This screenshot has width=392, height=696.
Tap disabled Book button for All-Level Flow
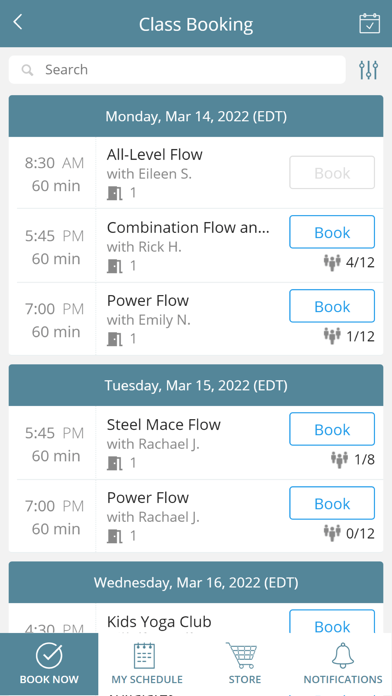tap(332, 172)
